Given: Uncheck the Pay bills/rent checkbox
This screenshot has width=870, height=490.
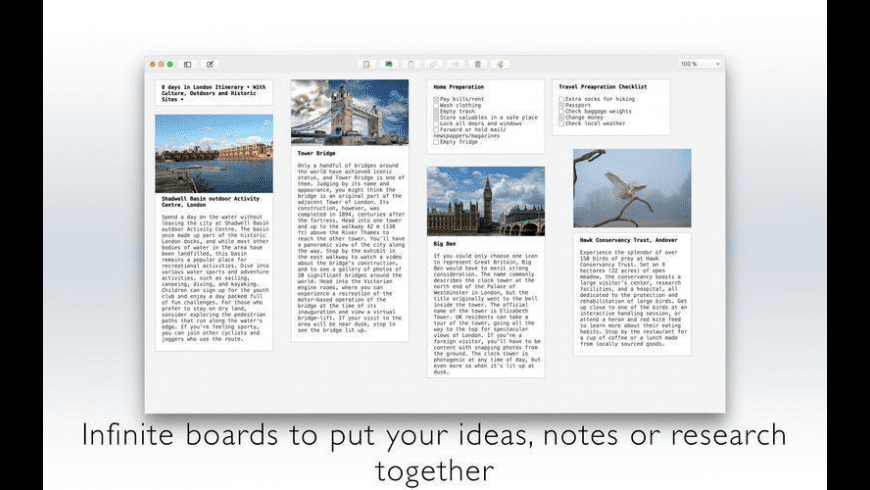Looking at the screenshot, I should (436, 99).
